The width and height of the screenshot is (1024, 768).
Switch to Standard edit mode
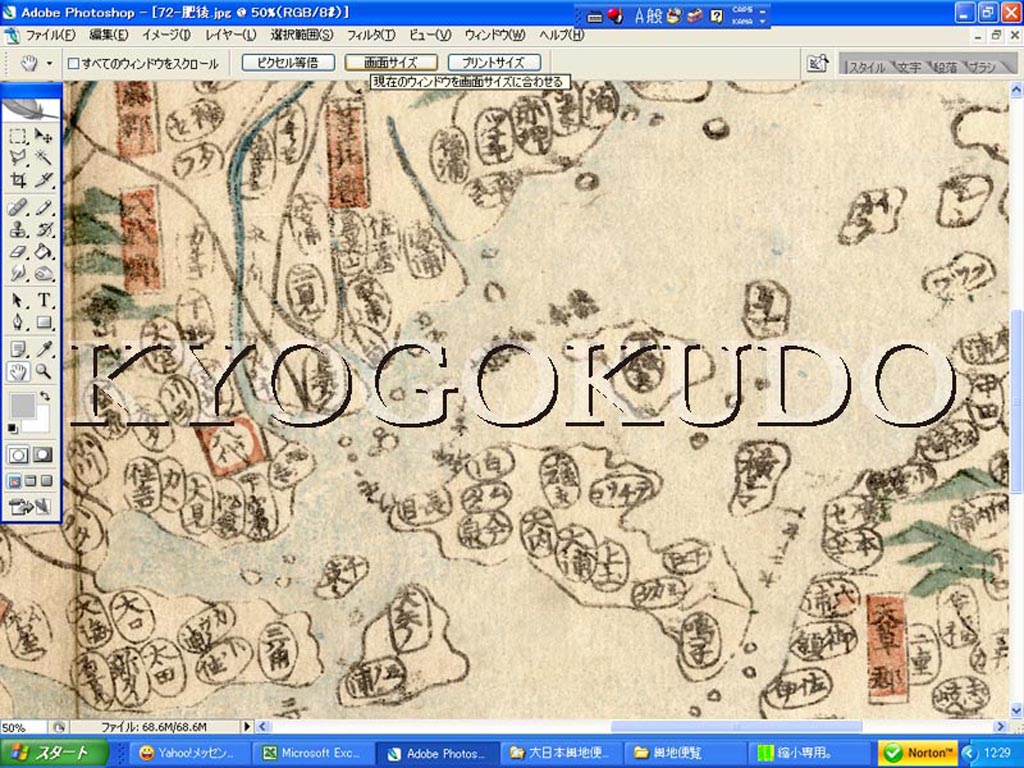point(18,455)
